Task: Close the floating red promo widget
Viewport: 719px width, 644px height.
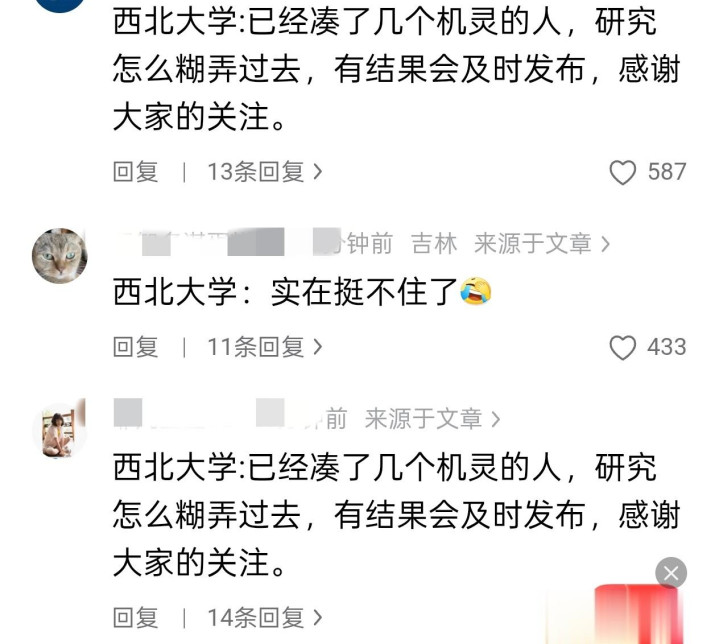Action: pos(671,573)
